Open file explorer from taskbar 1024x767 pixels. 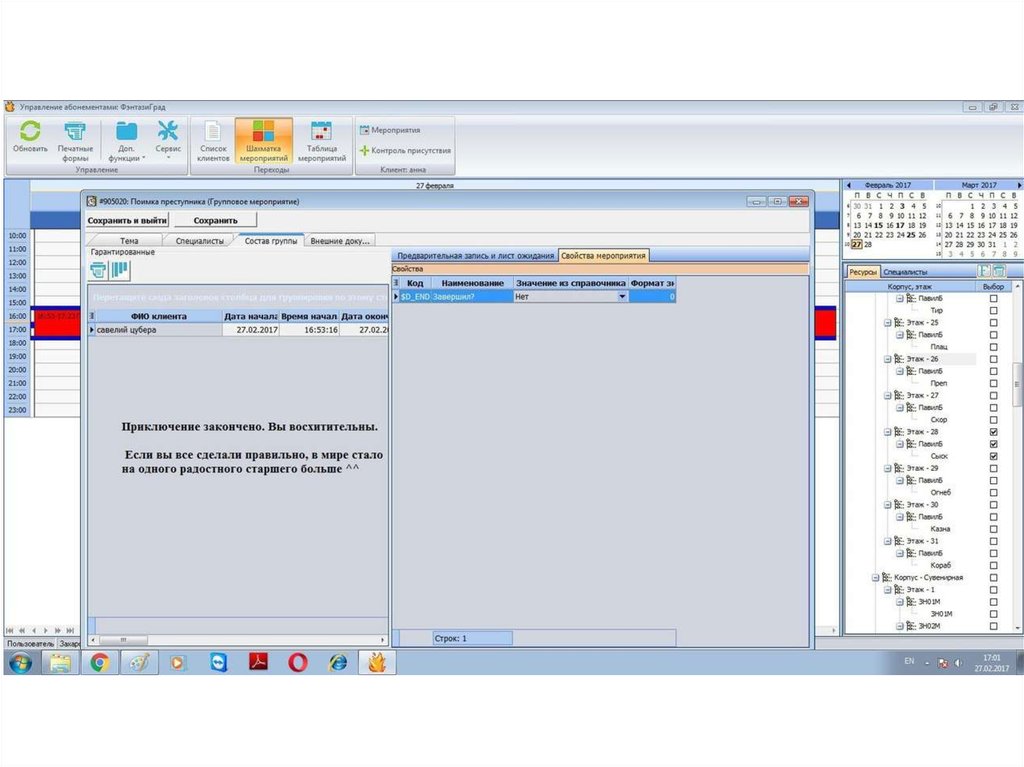pos(60,663)
